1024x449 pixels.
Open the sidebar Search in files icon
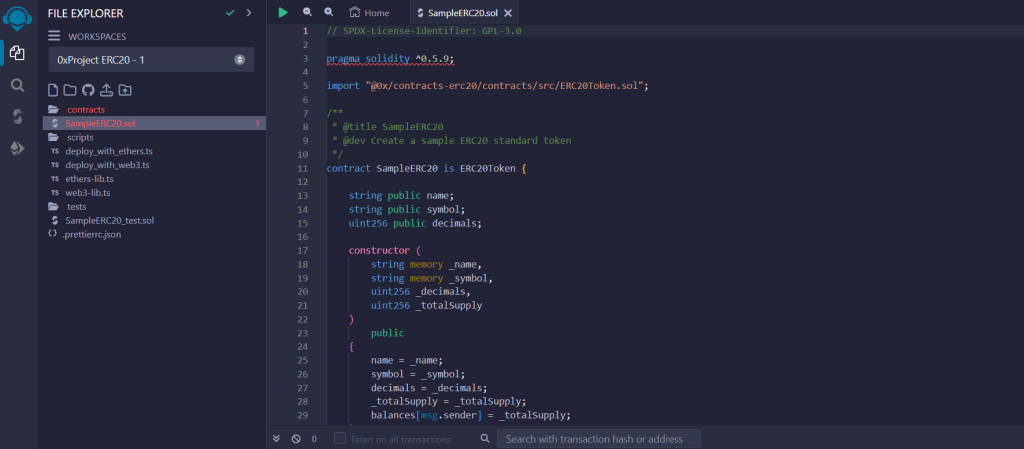17,85
